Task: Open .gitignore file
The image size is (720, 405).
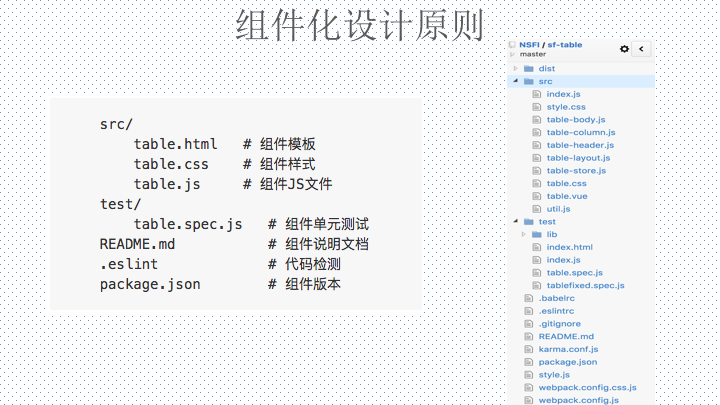Action: [560, 324]
